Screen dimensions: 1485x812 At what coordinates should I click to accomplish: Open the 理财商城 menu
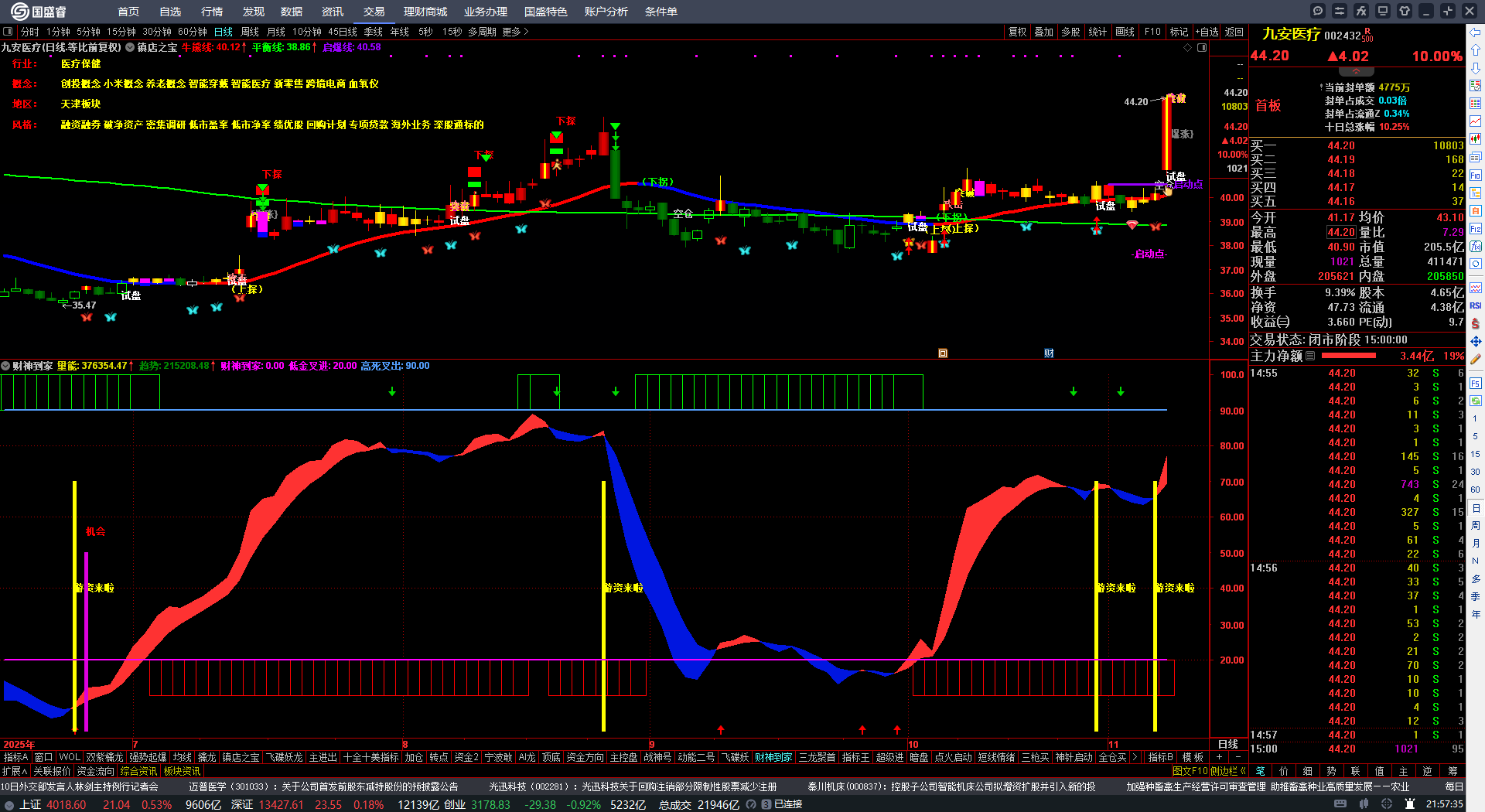point(425,12)
